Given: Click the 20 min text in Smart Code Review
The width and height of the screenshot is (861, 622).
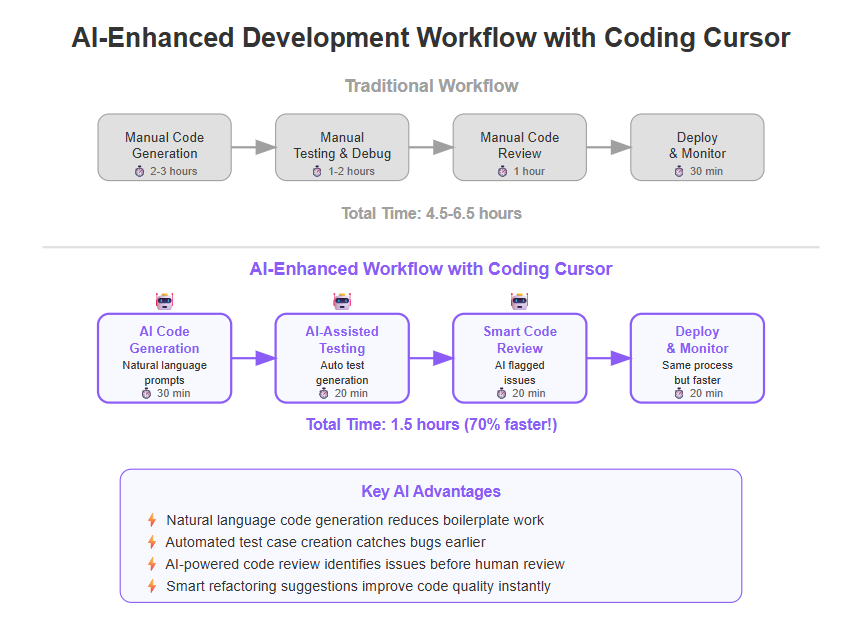Looking at the screenshot, I should click(529, 393).
